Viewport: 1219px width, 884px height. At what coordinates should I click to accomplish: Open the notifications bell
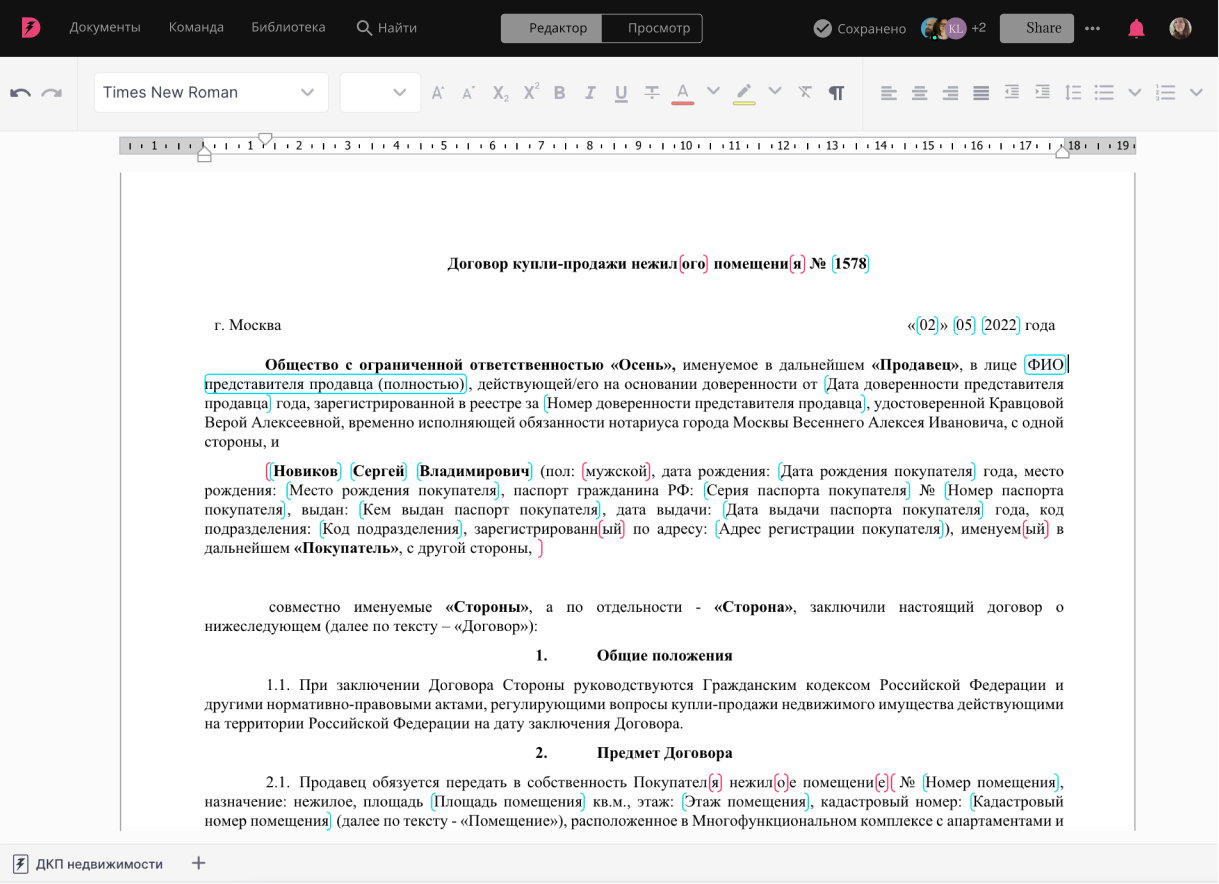pos(1135,28)
